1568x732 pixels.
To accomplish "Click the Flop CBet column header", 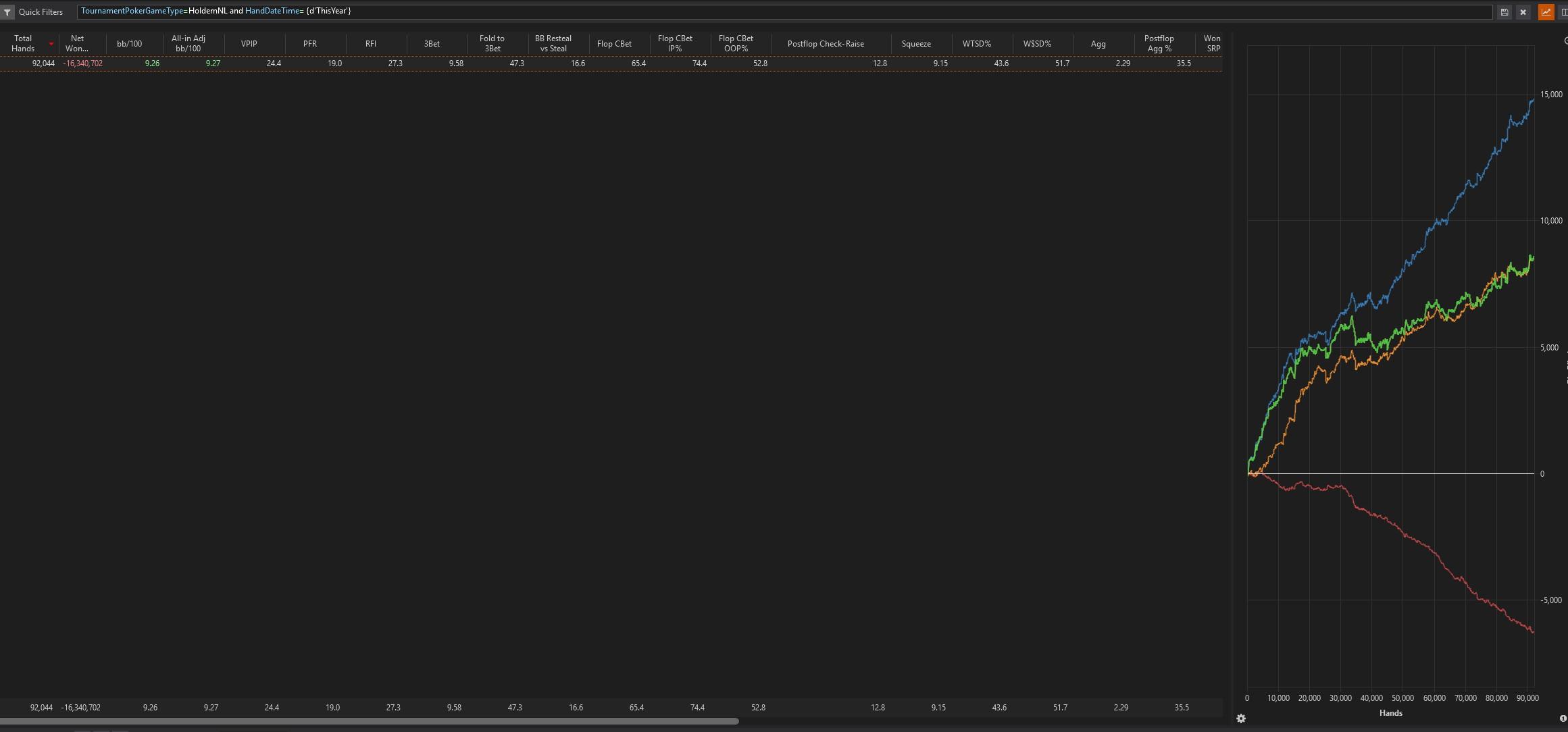I will (614, 43).
